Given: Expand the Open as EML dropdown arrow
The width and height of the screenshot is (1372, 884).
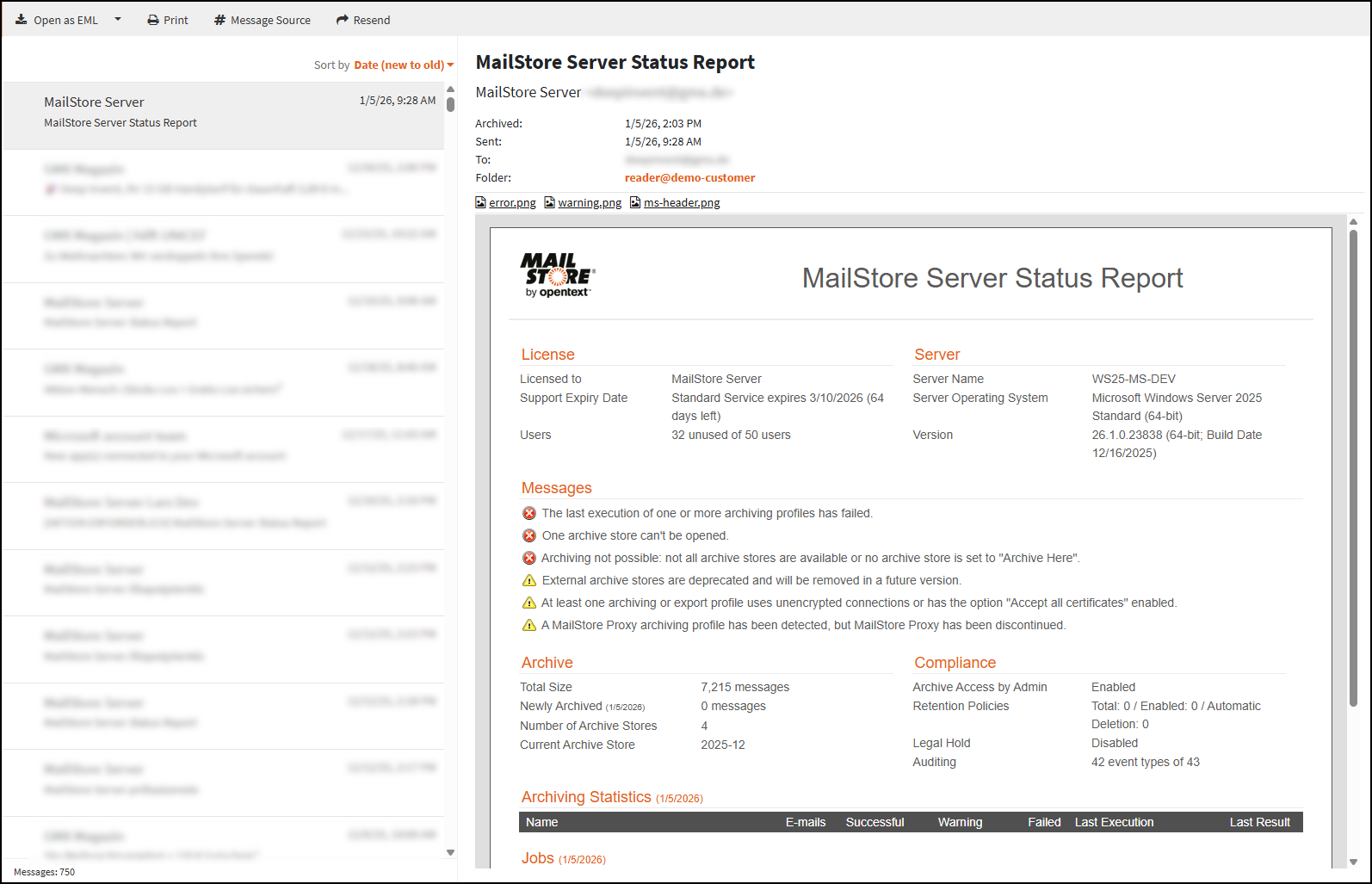Looking at the screenshot, I should (118, 20).
